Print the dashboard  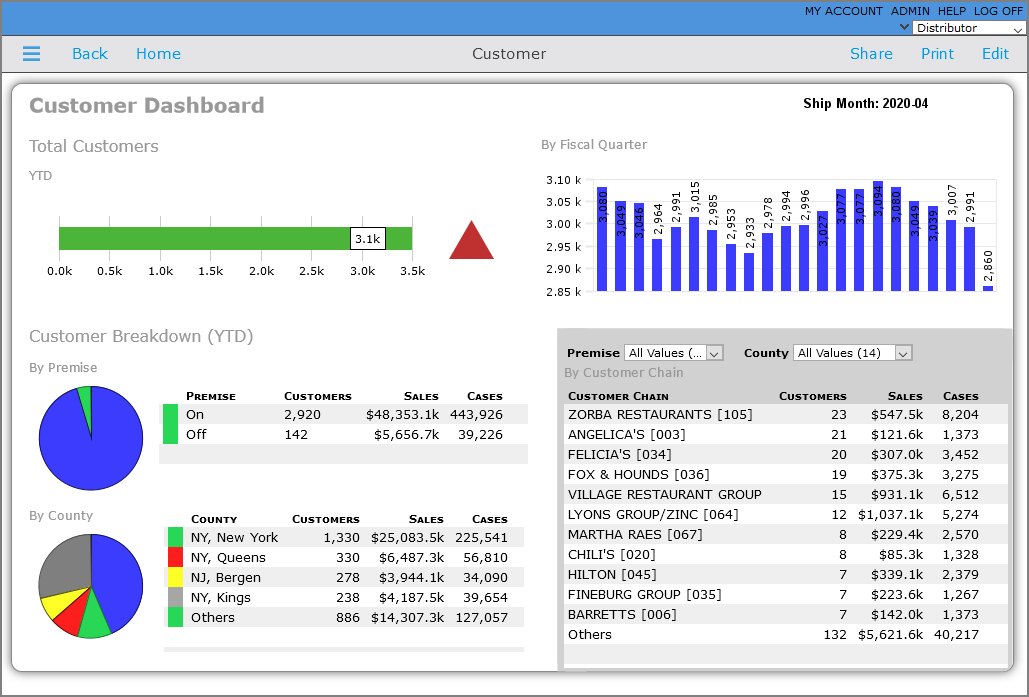tap(937, 54)
